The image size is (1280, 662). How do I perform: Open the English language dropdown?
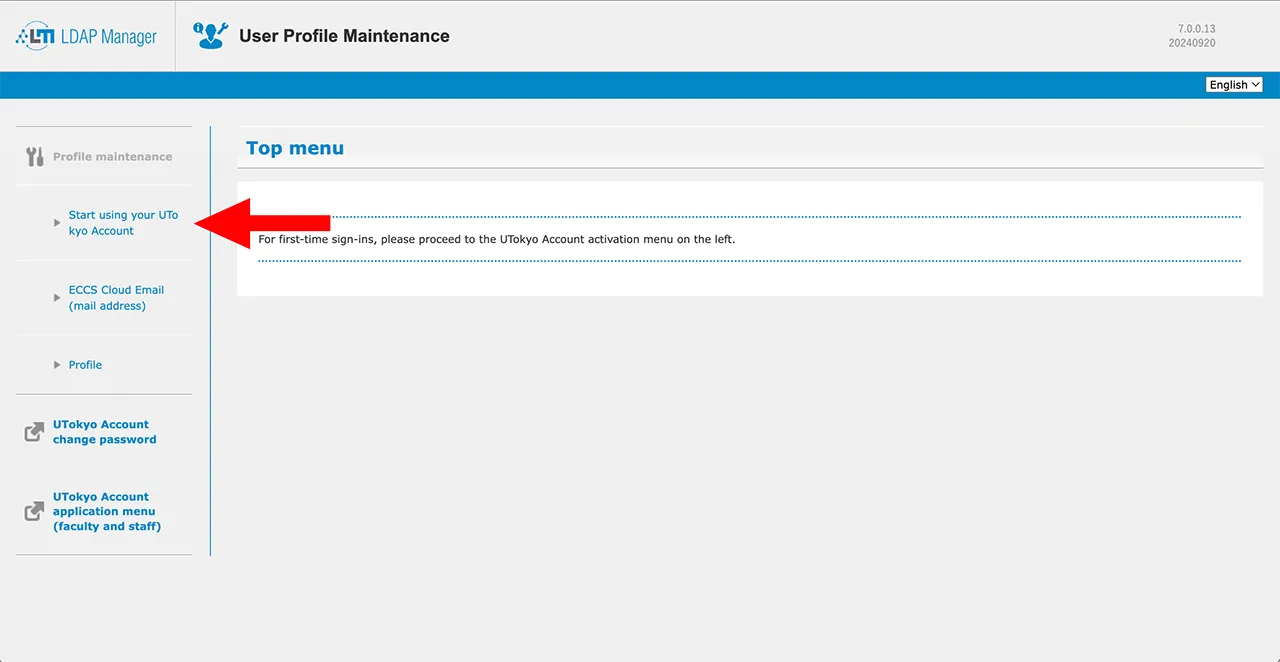pyautogui.click(x=1234, y=85)
